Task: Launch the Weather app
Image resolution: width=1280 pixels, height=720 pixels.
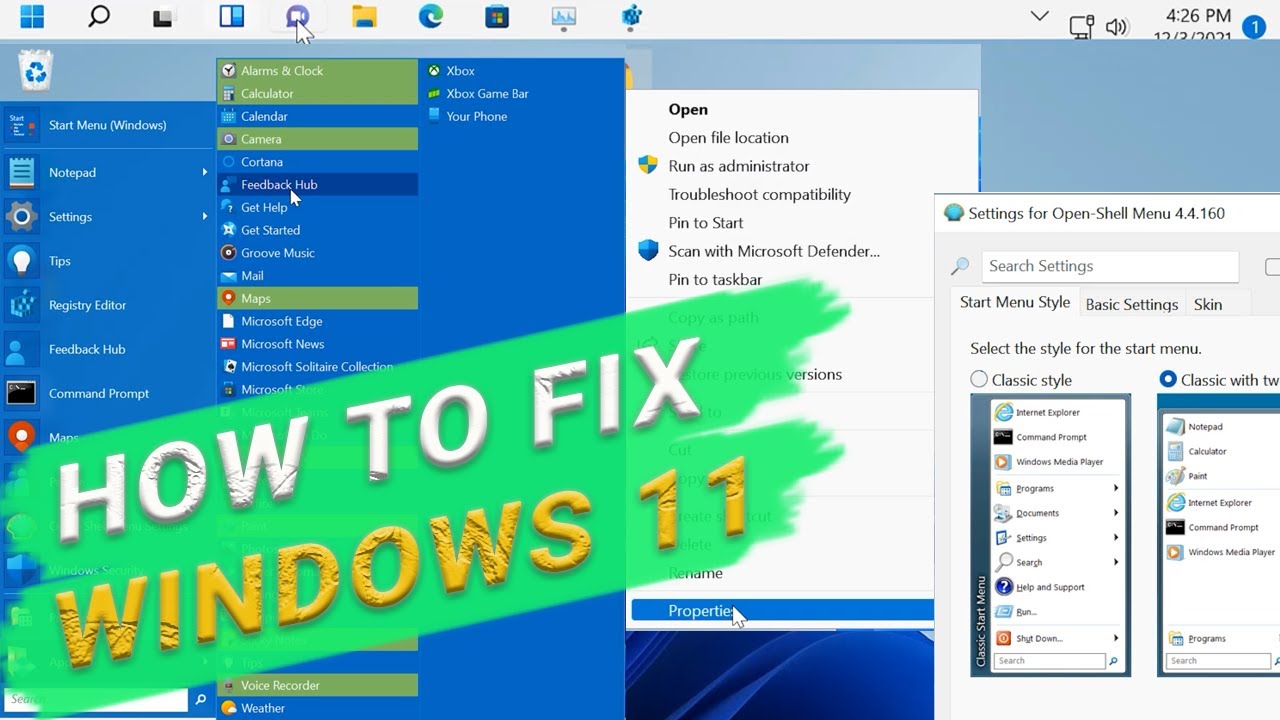Action: (318, 708)
